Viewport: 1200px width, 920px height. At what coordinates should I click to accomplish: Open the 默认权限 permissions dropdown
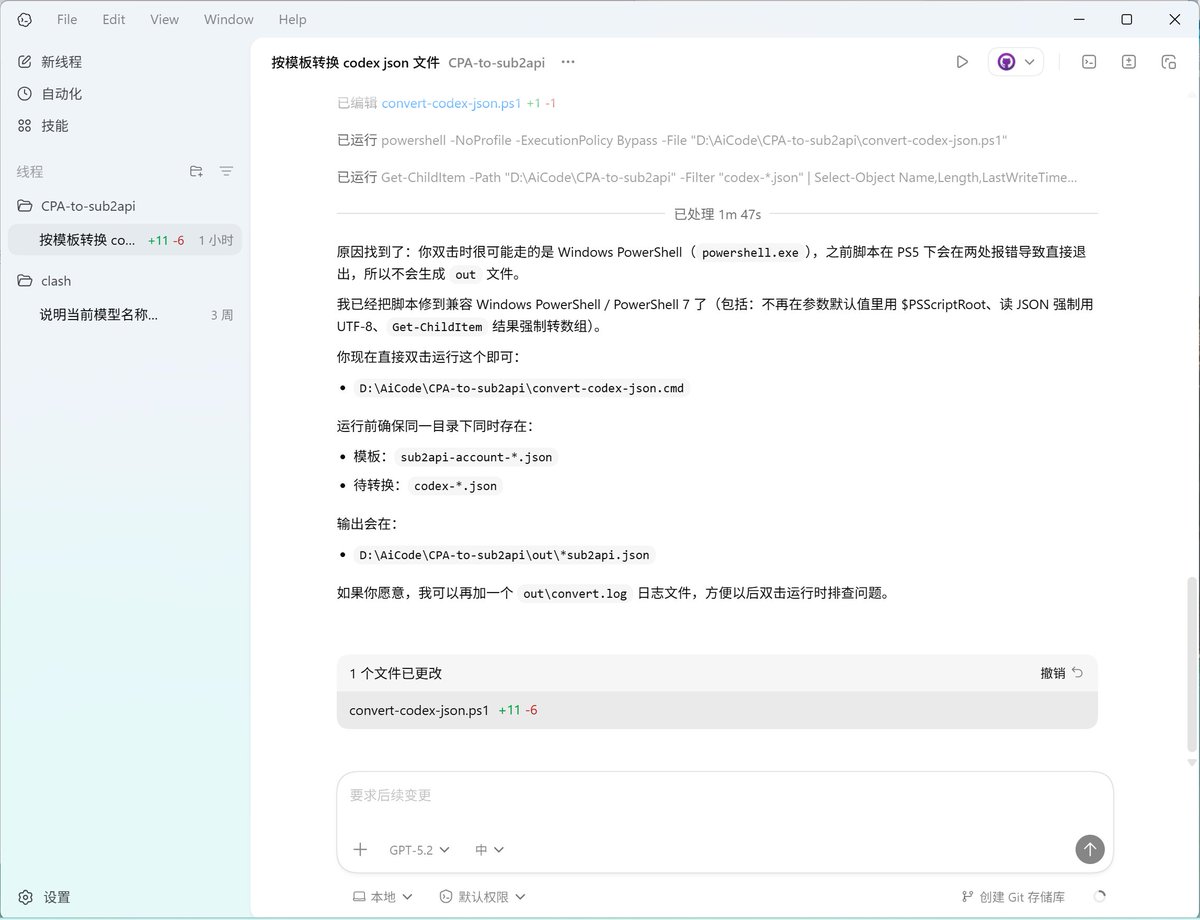483,897
